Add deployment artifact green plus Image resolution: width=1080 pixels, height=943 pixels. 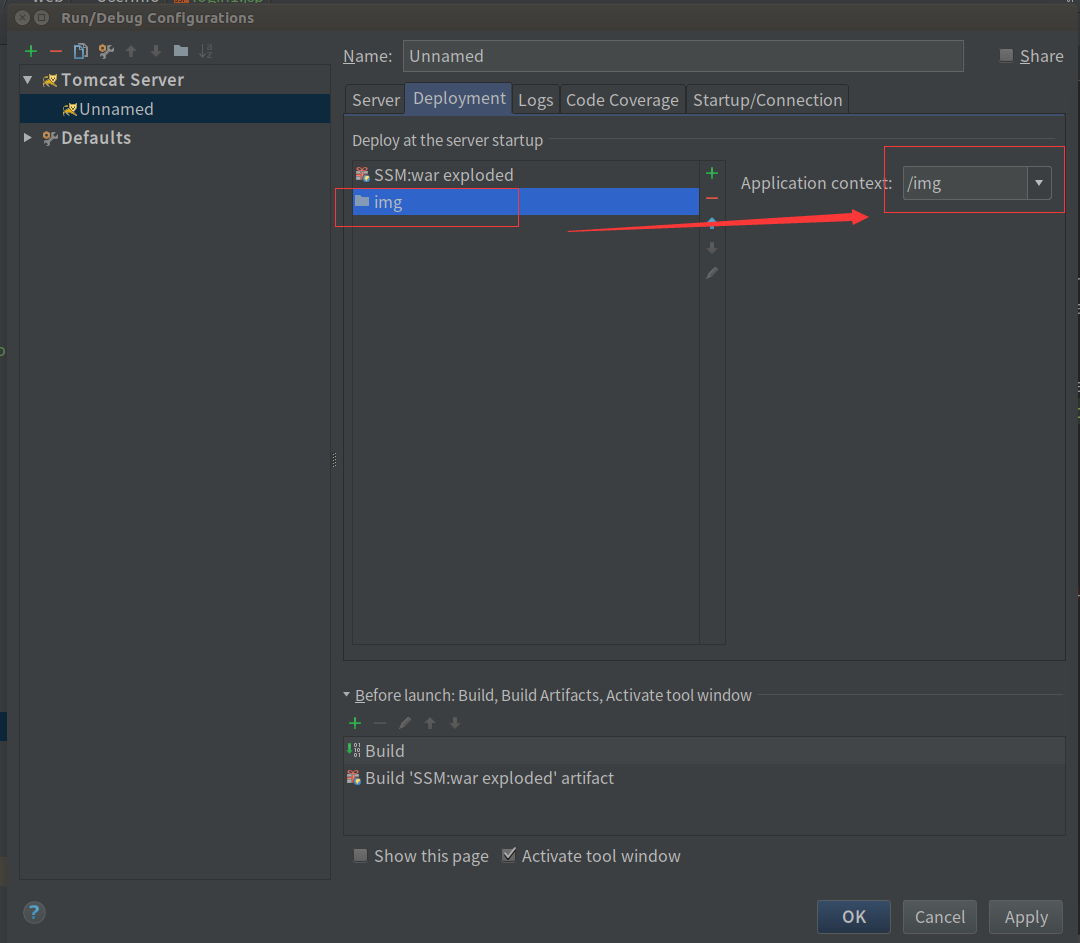pos(712,173)
